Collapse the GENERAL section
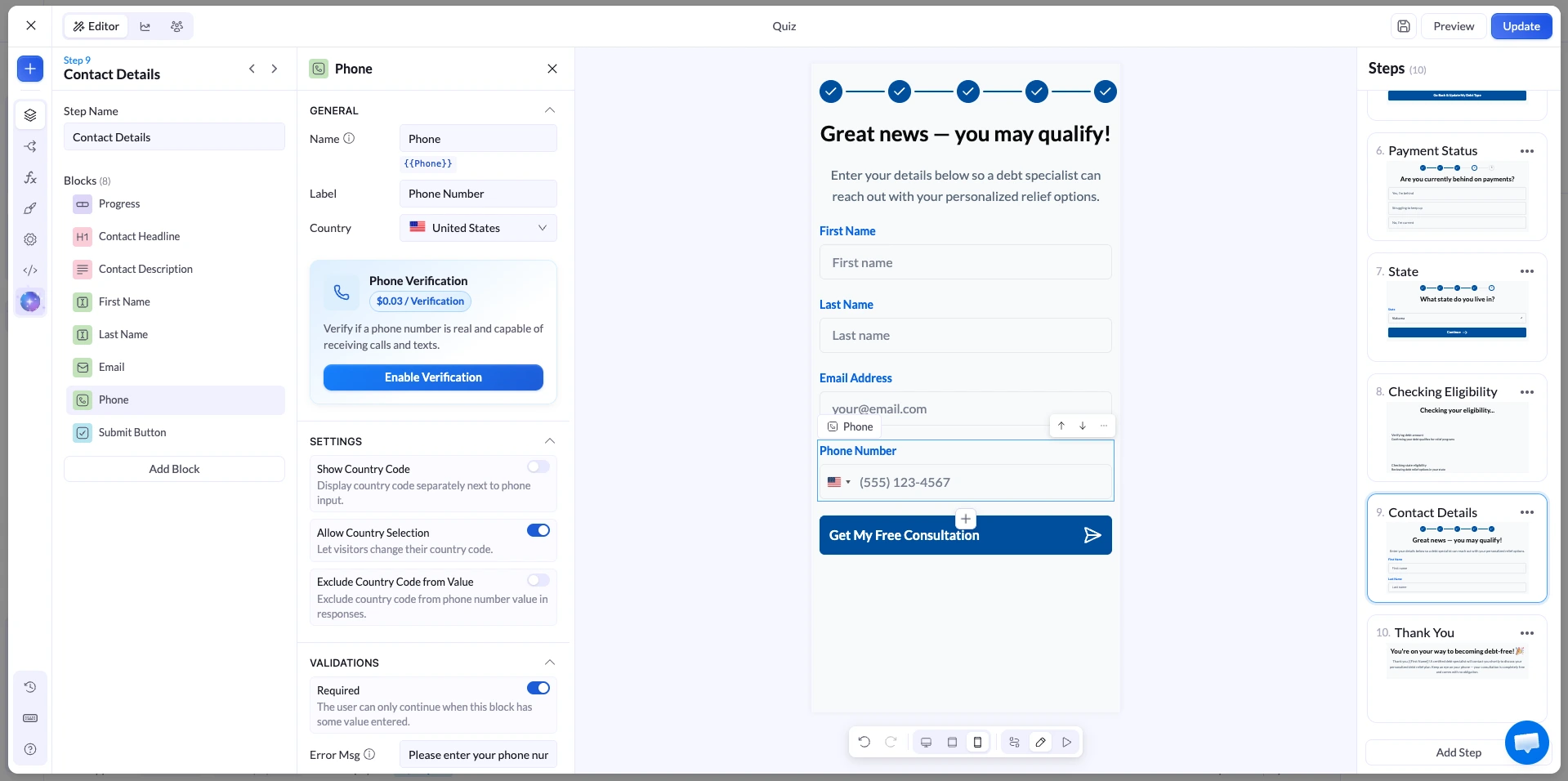Viewport: 1568px width, 781px height. (x=550, y=110)
